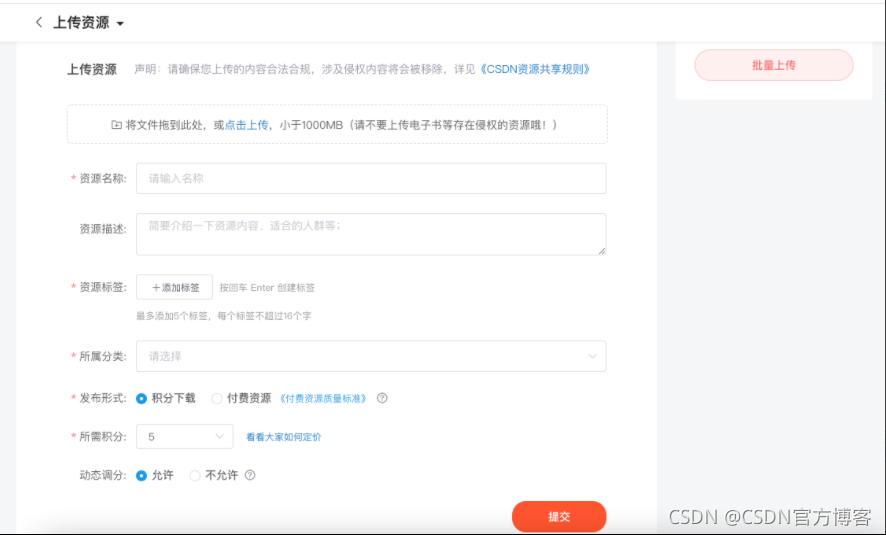Click the 按回车 Enter 创建标签 hint
886x535 pixels.
point(267,288)
